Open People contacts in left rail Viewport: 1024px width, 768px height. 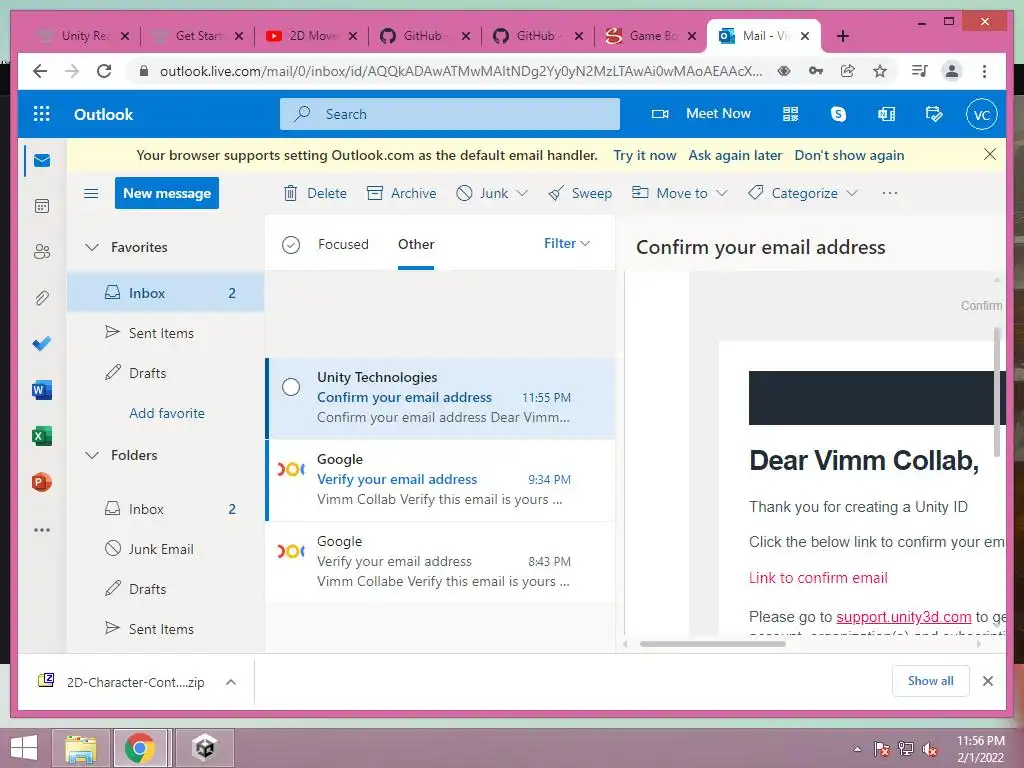coord(42,252)
